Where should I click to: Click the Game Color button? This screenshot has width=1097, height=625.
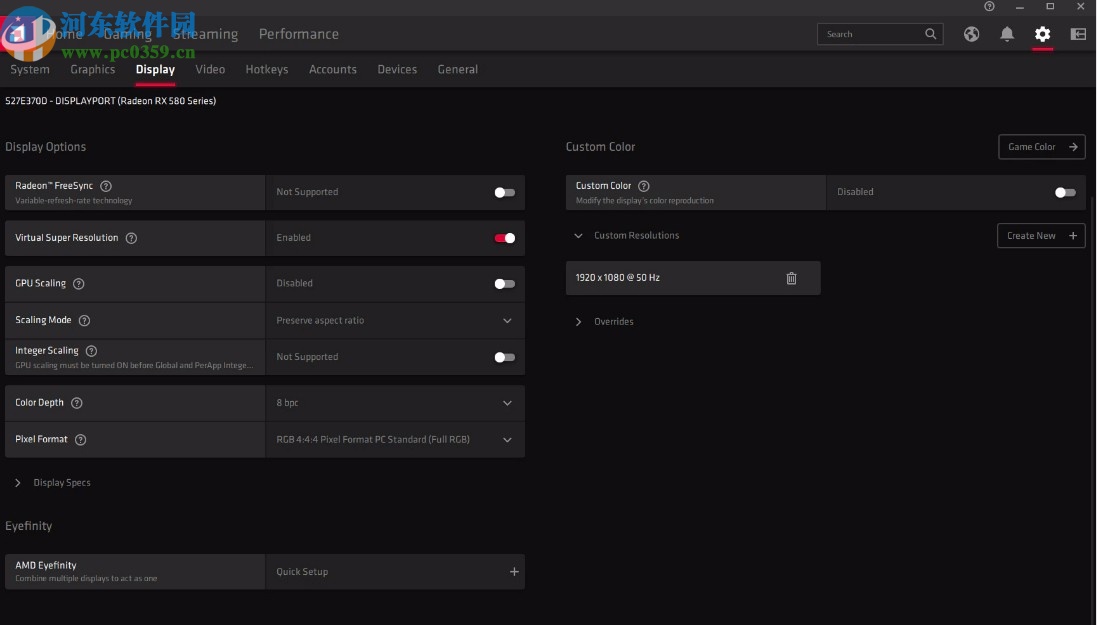coord(1041,147)
